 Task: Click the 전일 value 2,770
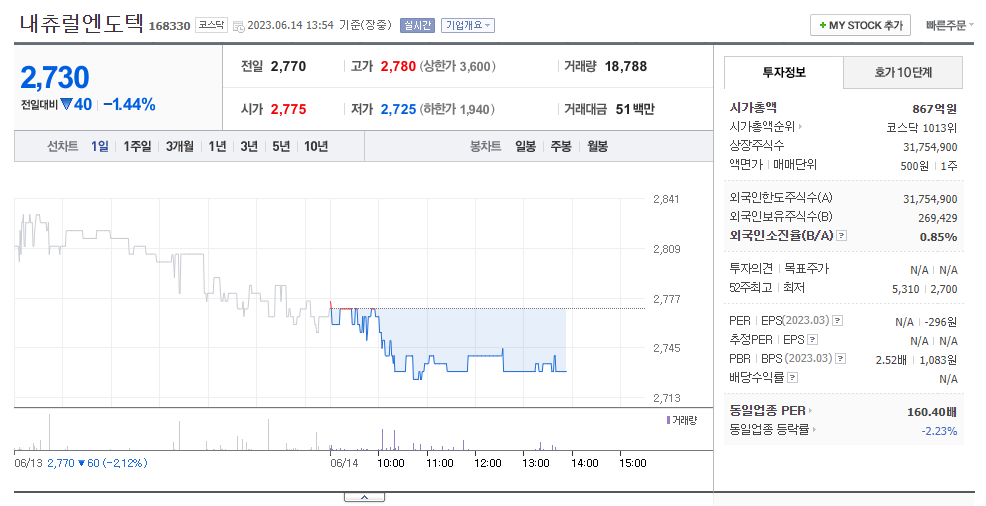[x=289, y=67]
